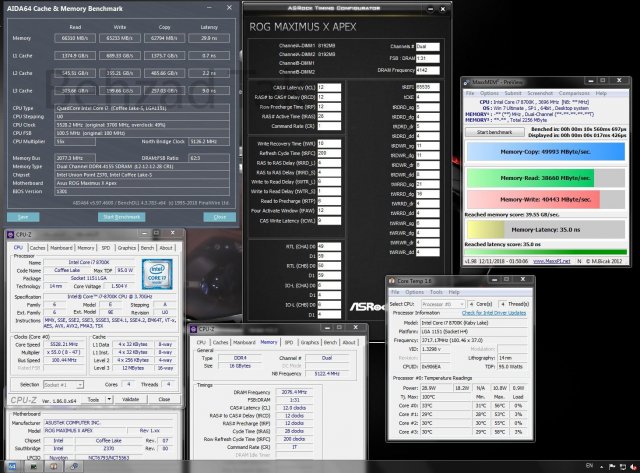Click ROG MAXIMUS X APEX heading text
The width and height of the screenshot is (640, 473).
303,27
